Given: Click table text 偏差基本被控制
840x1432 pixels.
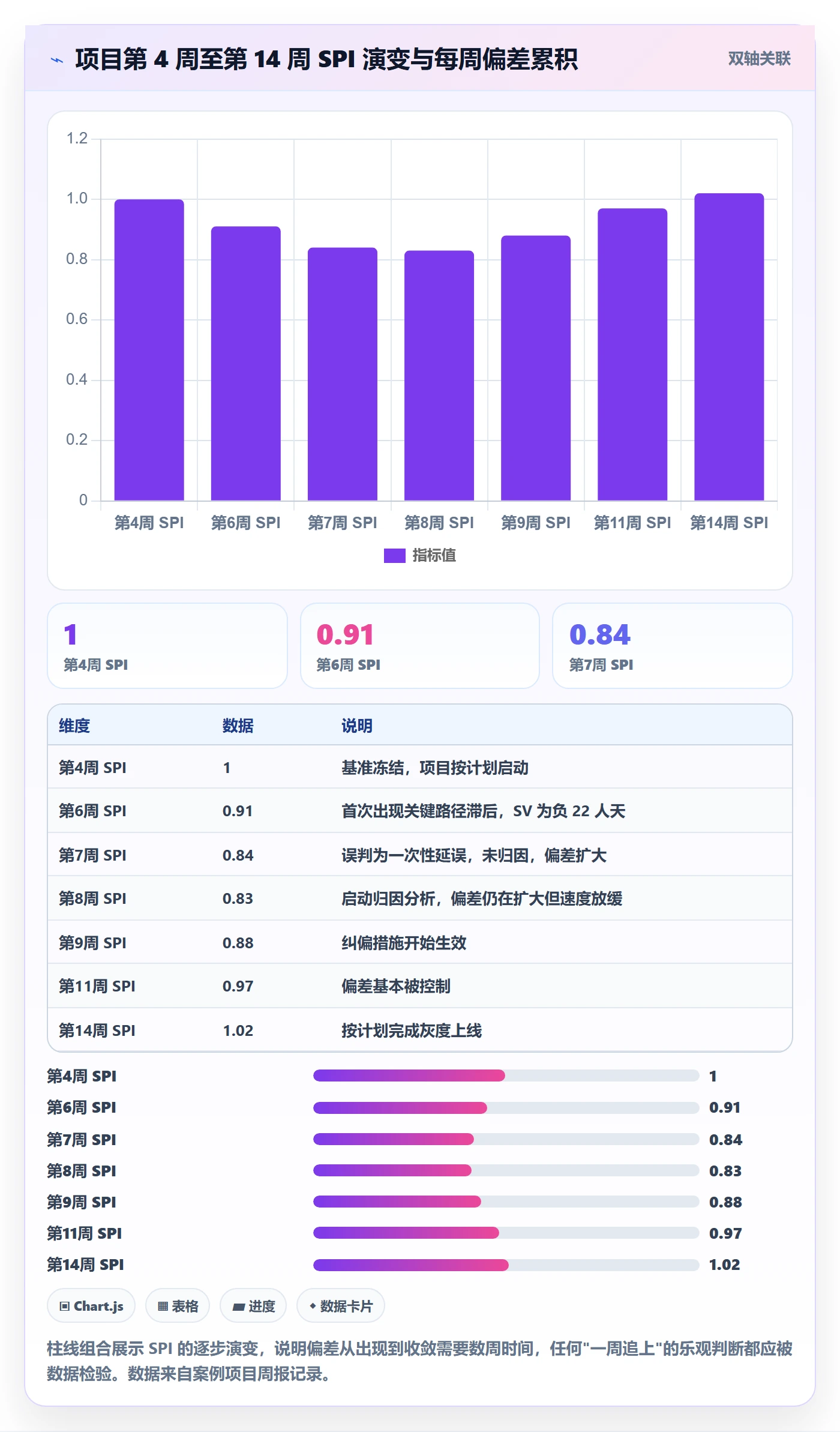Looking at the screenshot, I should tap(396, 986).
